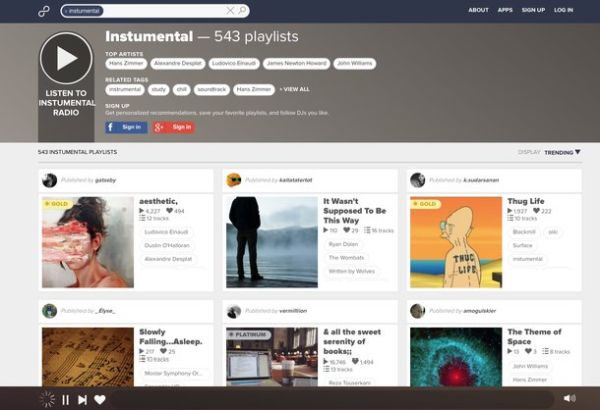Pause the current track in the player bar
The height and width of the screenshot is (410, 600).
pos(66,399)
